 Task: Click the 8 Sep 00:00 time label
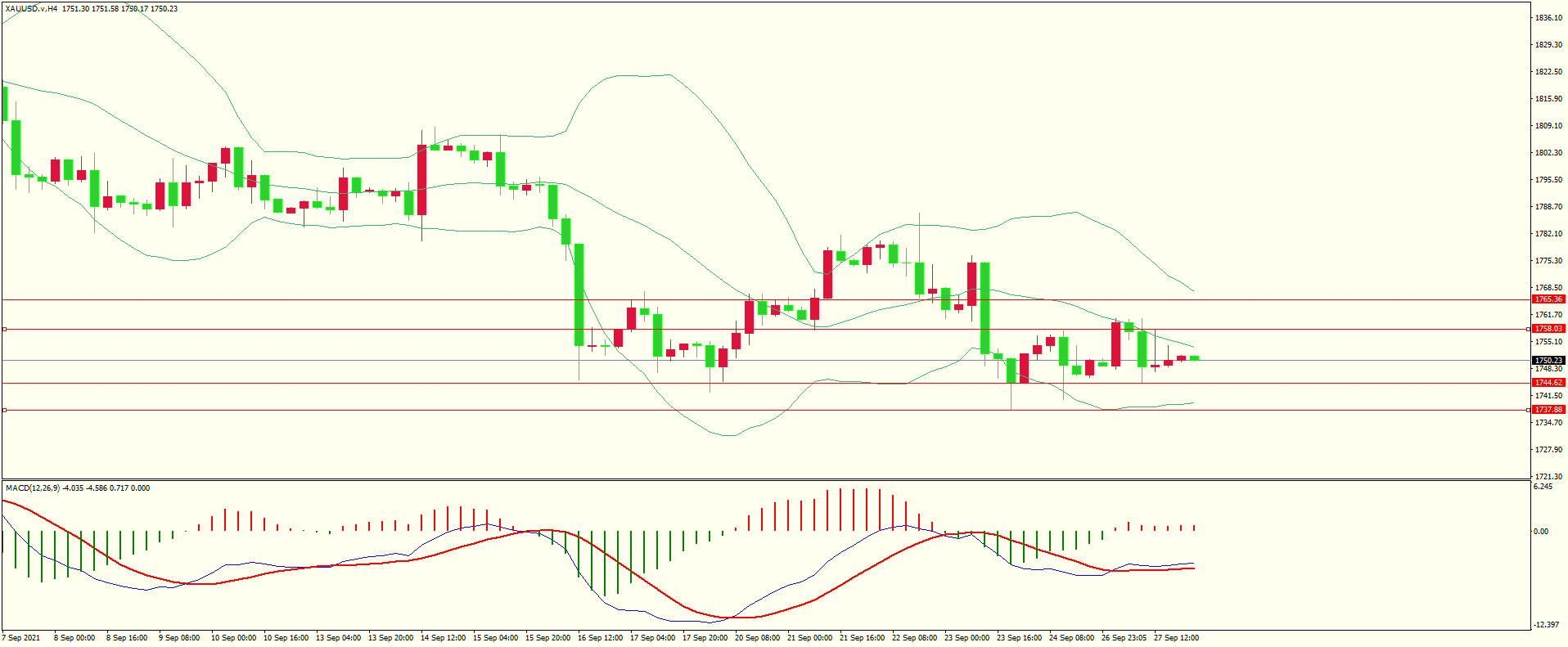pyautogui.click(x=74, y=638)
